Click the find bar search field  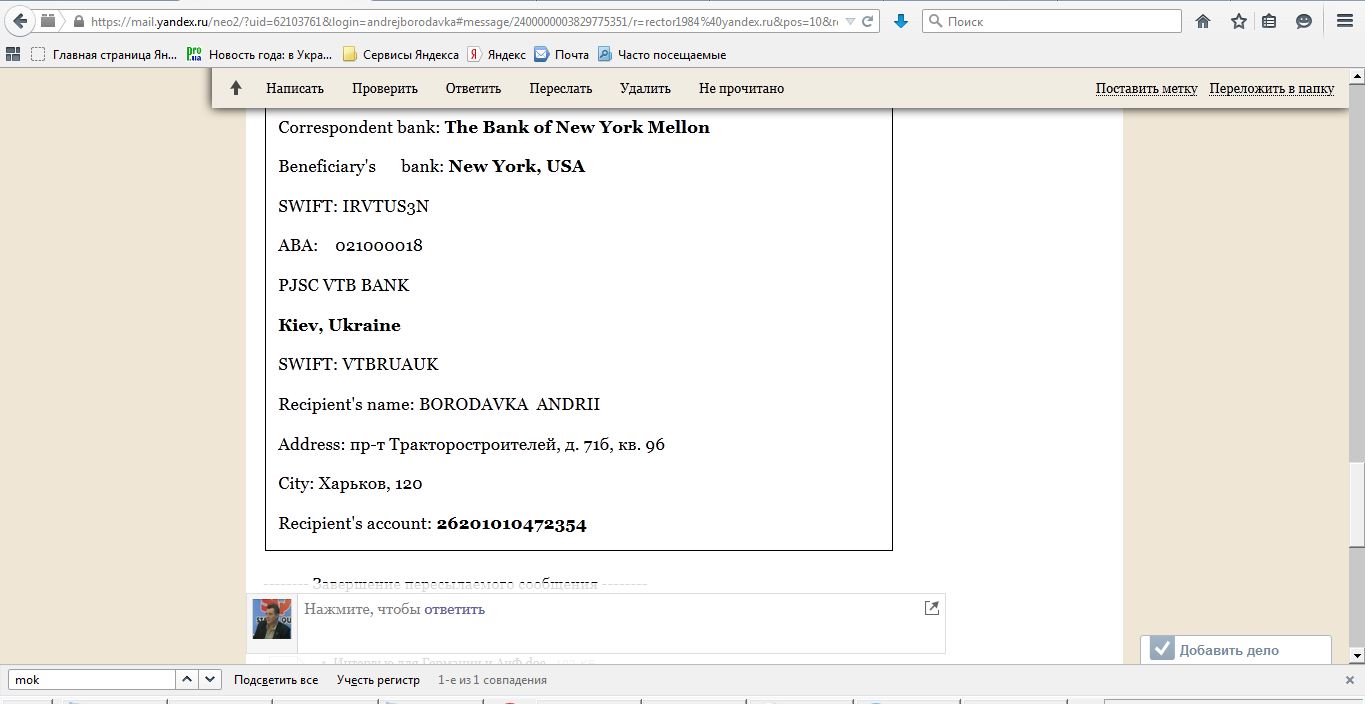pyautogui.click(x=92, y=680)
